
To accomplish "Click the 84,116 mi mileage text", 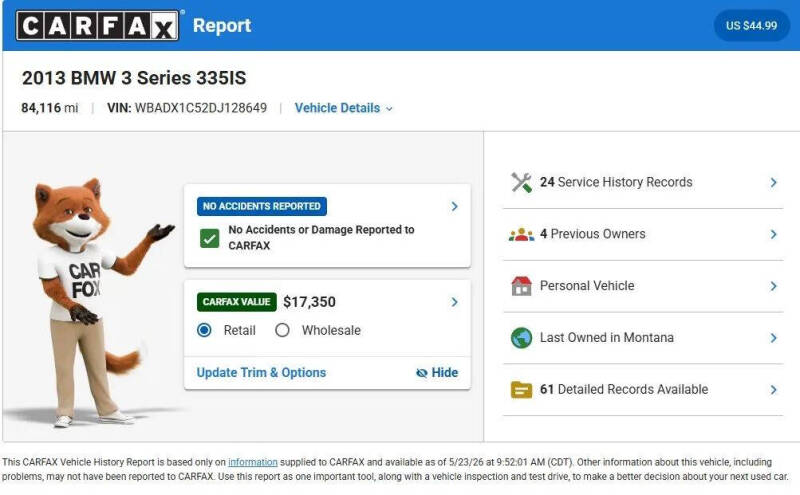I will pos(49,108).
